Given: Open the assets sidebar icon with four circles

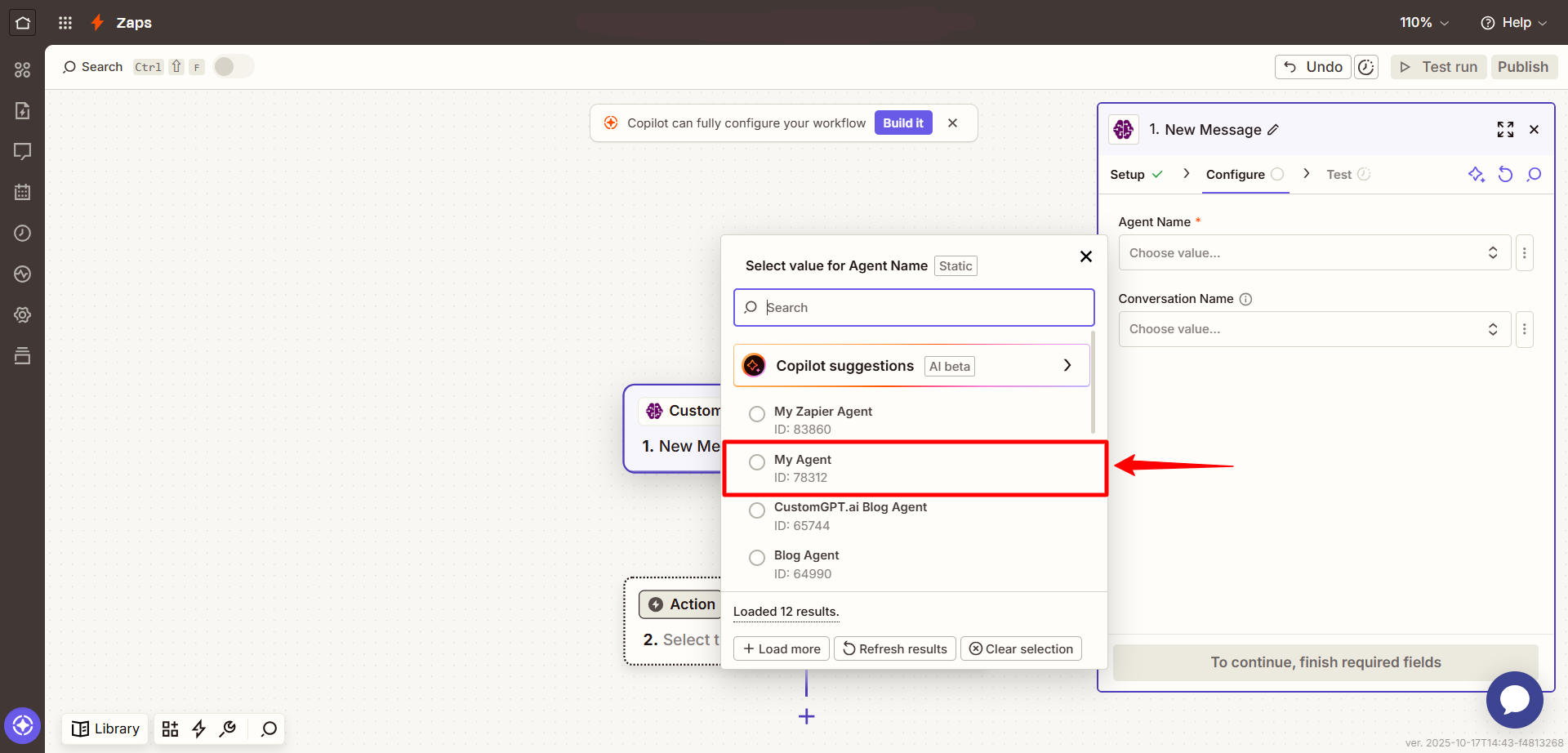Looking at the screenshot, I should pyautogui.click(x=22, y=70).
